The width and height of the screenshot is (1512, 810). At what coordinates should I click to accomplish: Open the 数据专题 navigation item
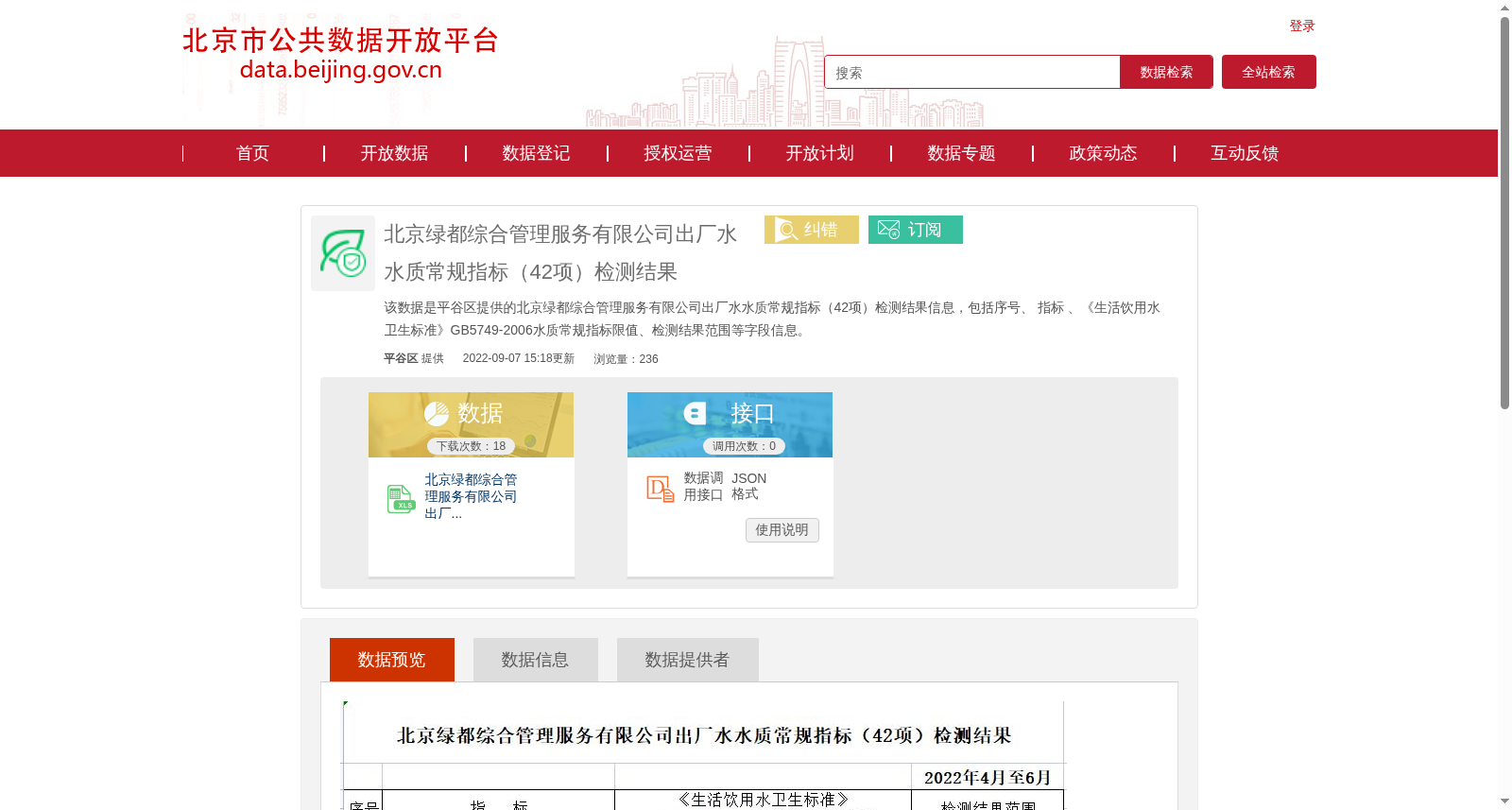coord(961,153)
